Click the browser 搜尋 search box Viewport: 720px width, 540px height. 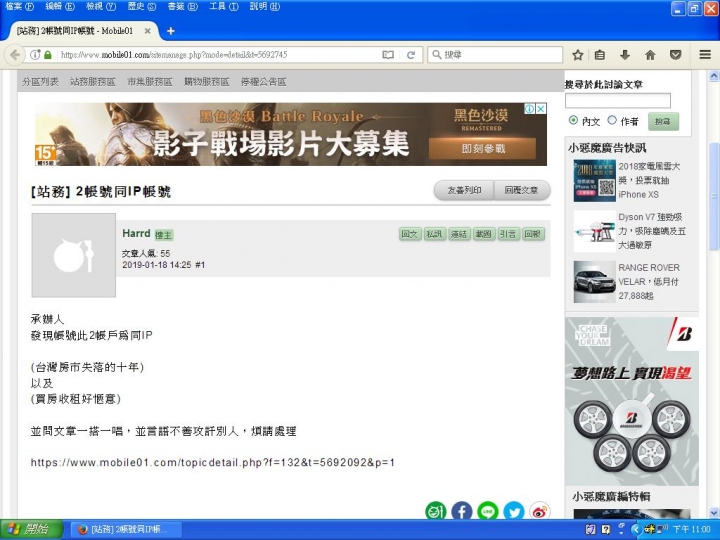(x=495, y=55)
